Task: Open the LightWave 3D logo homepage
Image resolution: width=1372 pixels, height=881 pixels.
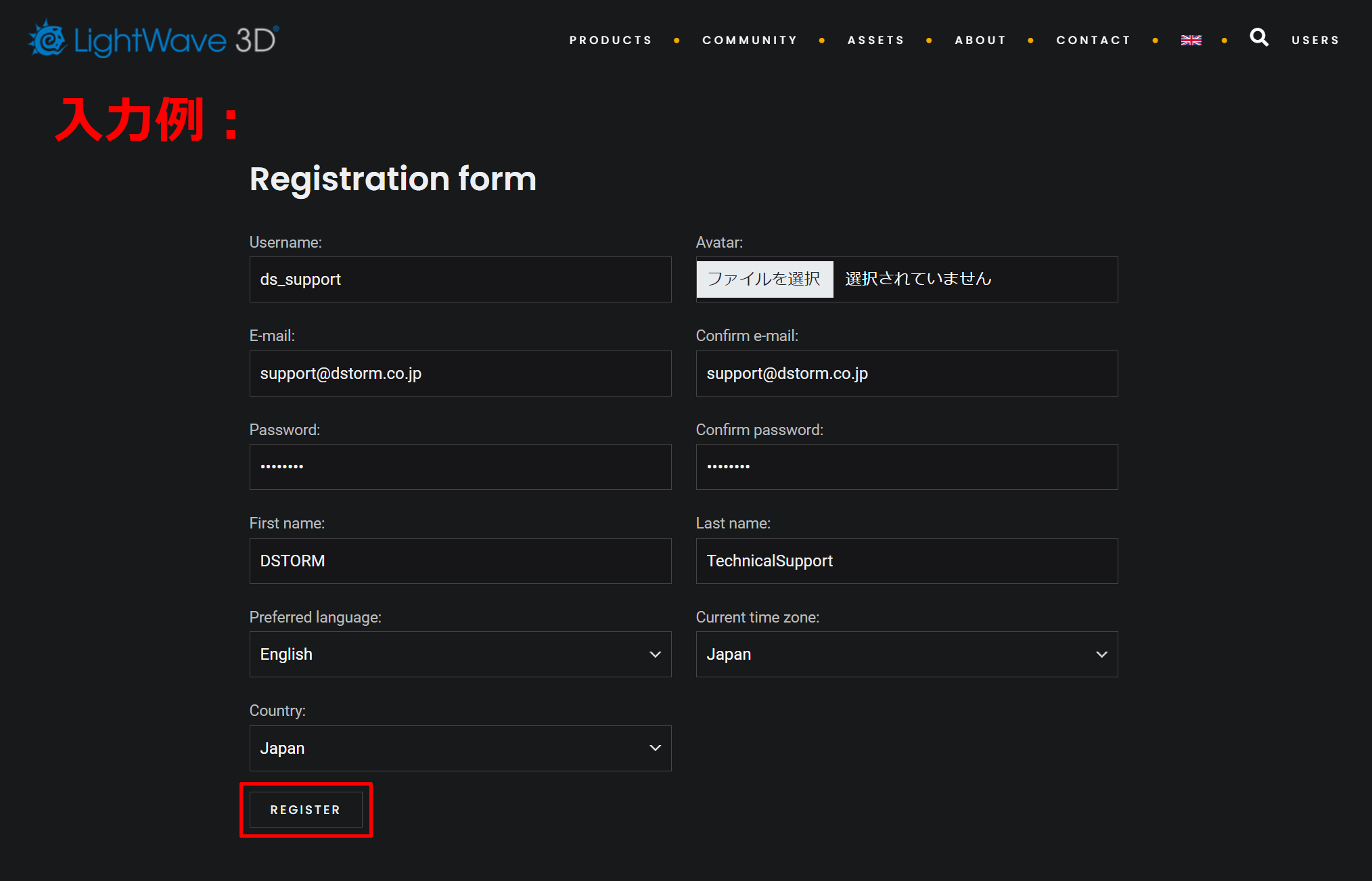Action: pyautogui.click(x=154, y=39)
